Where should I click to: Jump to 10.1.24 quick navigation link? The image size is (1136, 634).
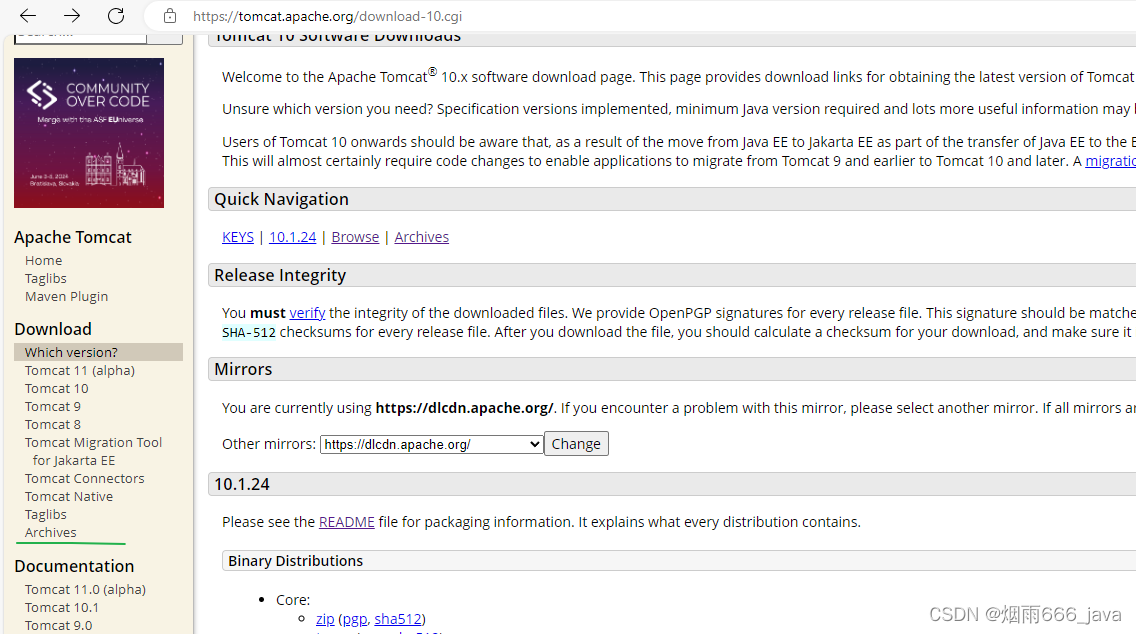(293, 237)
